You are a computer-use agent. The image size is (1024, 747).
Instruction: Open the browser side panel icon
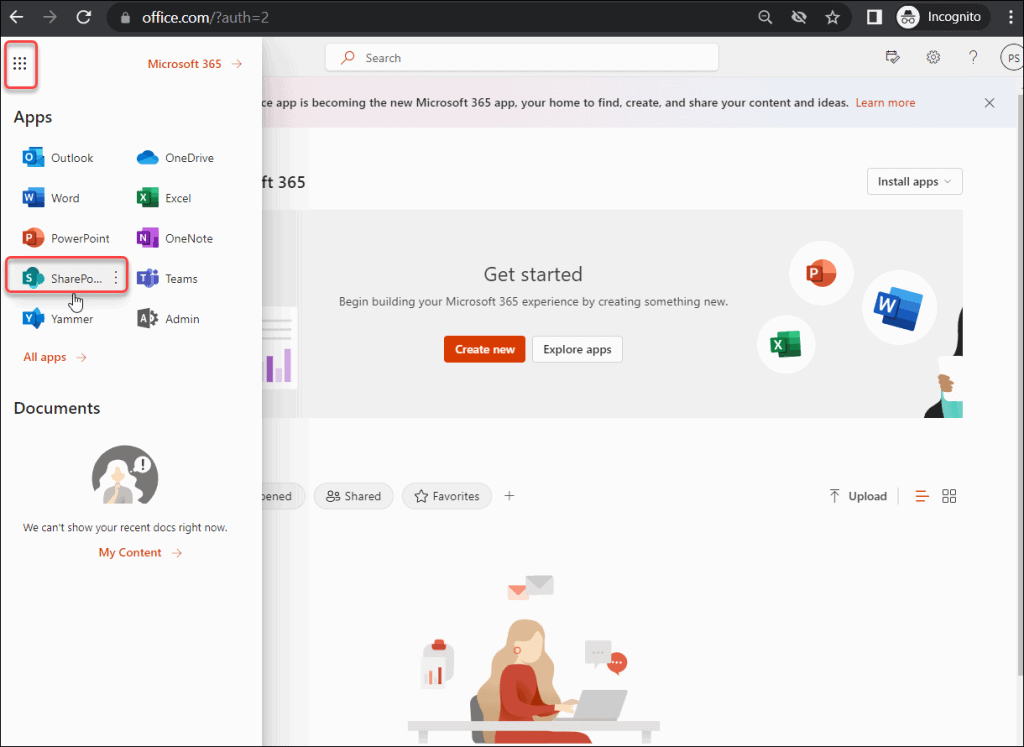point(874,17)
